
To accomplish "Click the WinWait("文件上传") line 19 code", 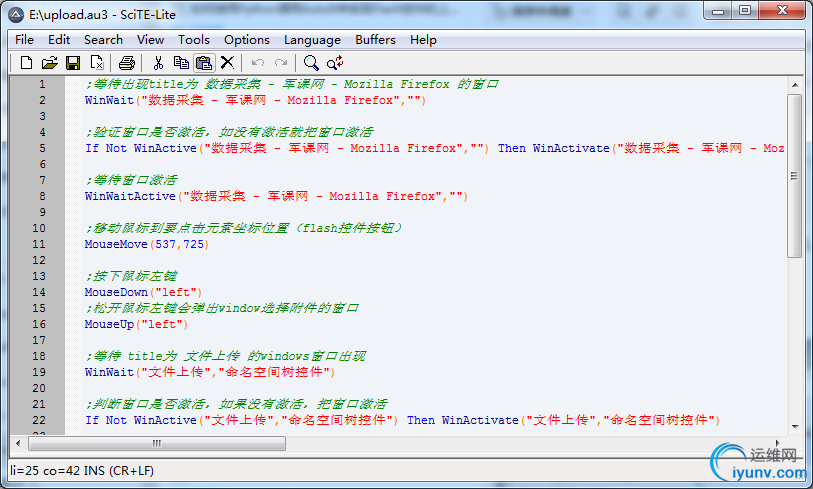I will [210, 372].
